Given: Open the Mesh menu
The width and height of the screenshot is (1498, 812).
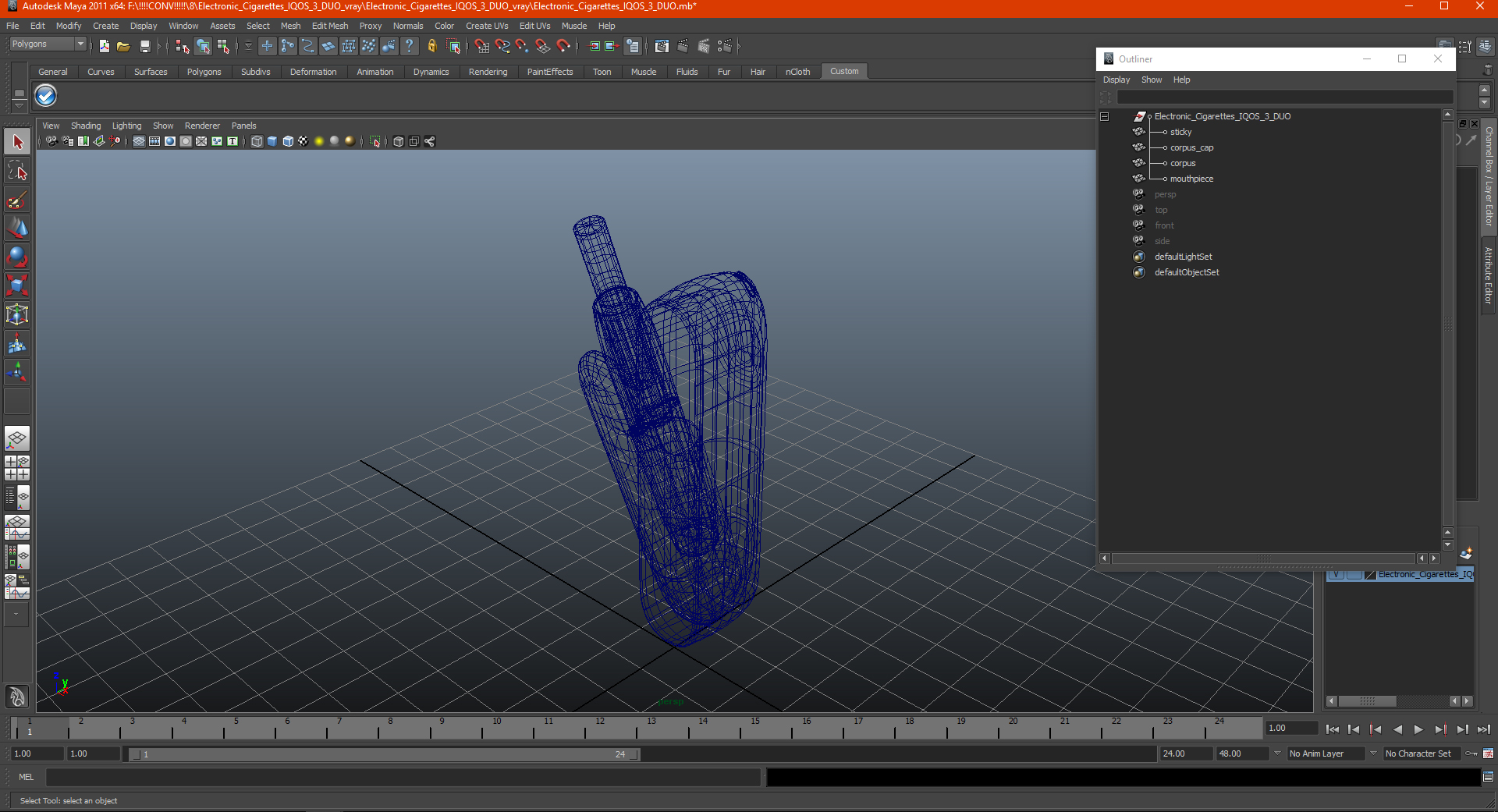Looking at the screenshot, I should click(291, 26).
